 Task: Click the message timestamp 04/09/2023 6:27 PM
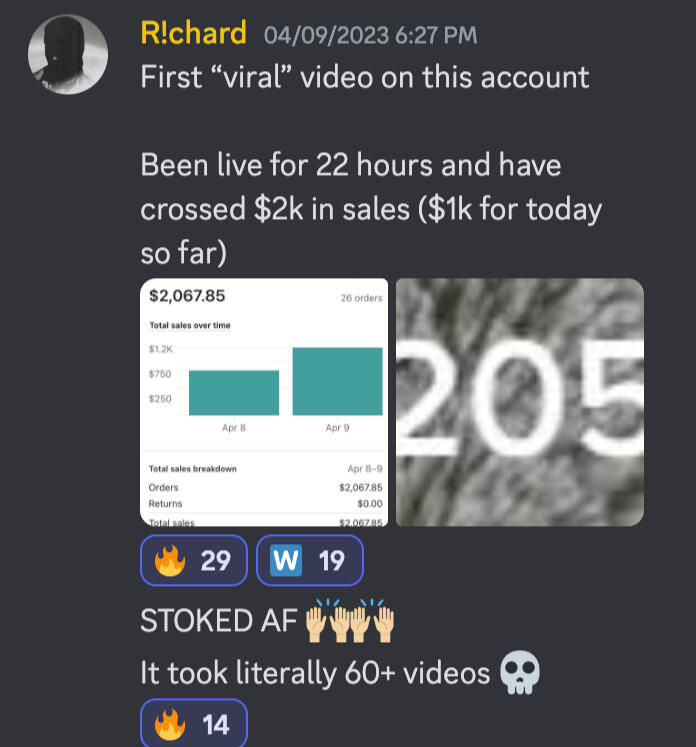click(x=370, y=35)
